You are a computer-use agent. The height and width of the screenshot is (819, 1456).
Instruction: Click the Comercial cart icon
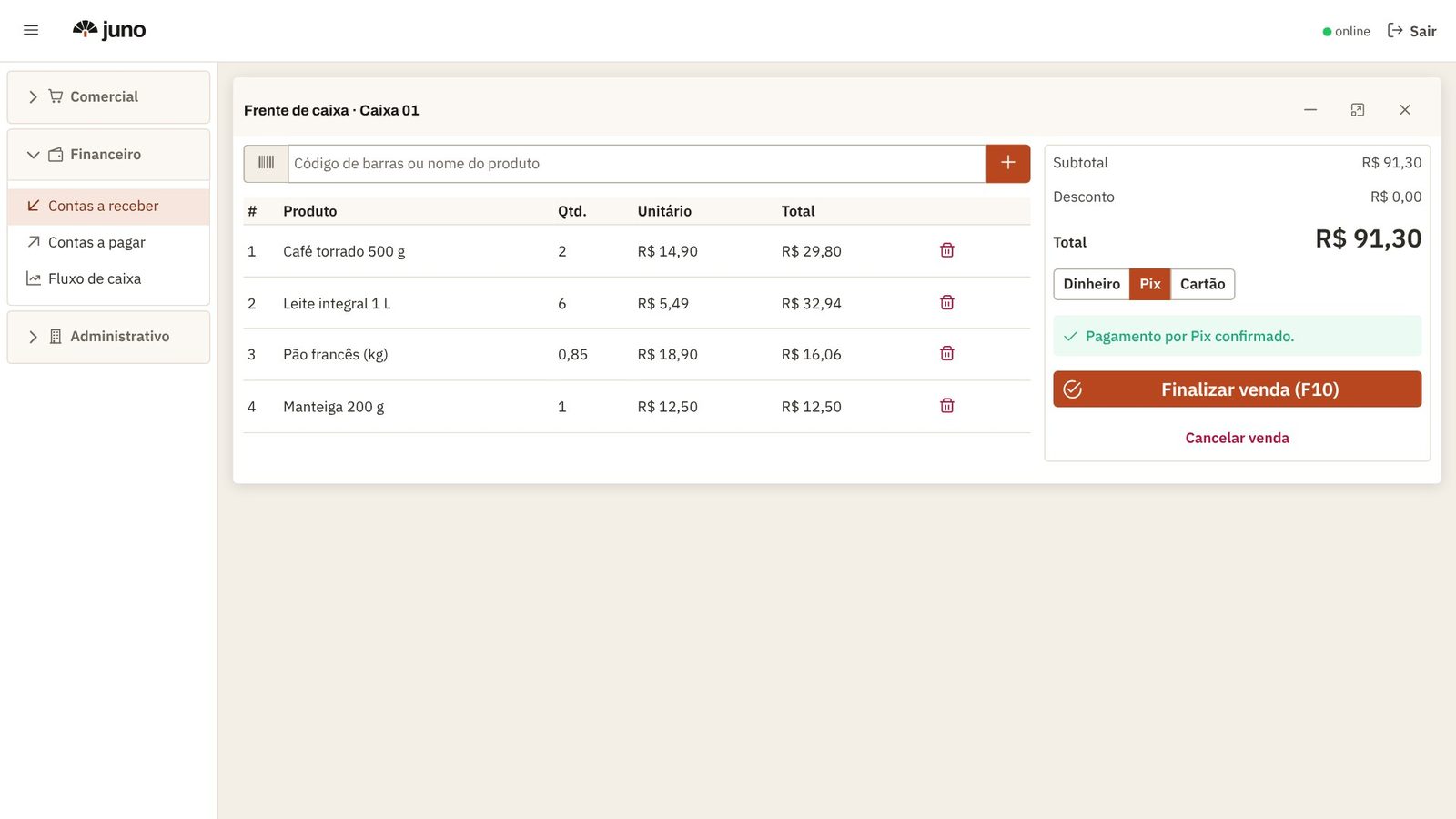pyautogui.click(x=56, y=96)
